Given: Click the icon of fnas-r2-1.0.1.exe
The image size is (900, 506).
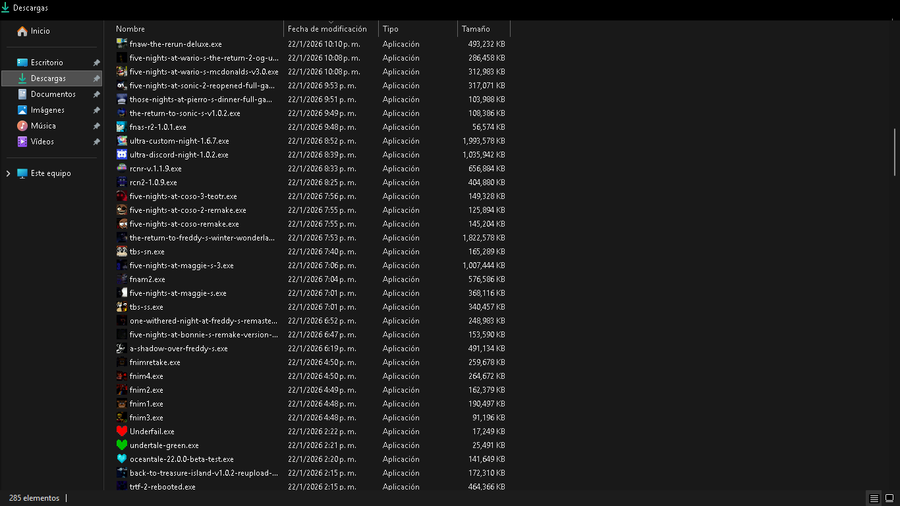Looking at the screenshot, I should (122, 127).
